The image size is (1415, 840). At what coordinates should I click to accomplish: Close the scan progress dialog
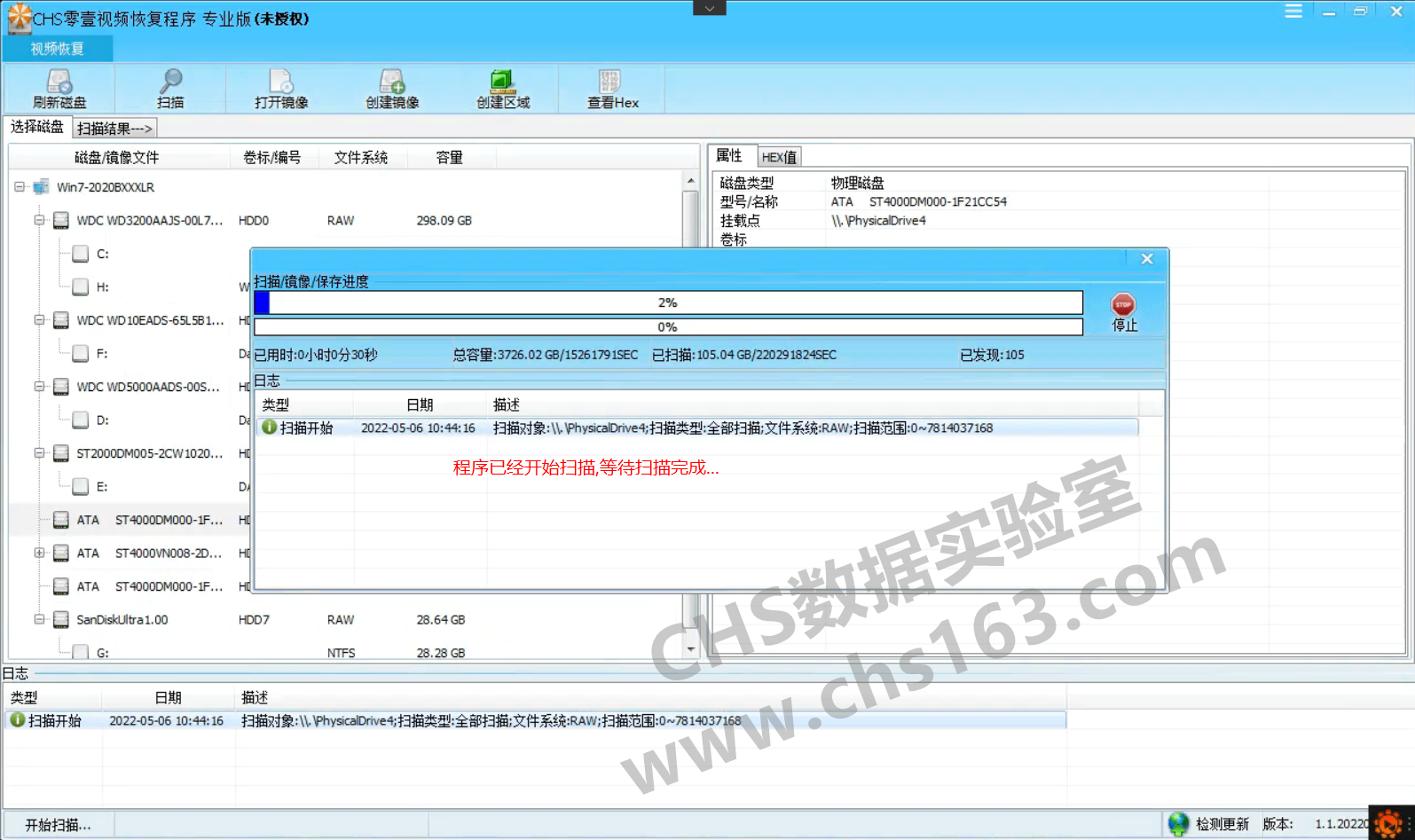coord(1146,259)
